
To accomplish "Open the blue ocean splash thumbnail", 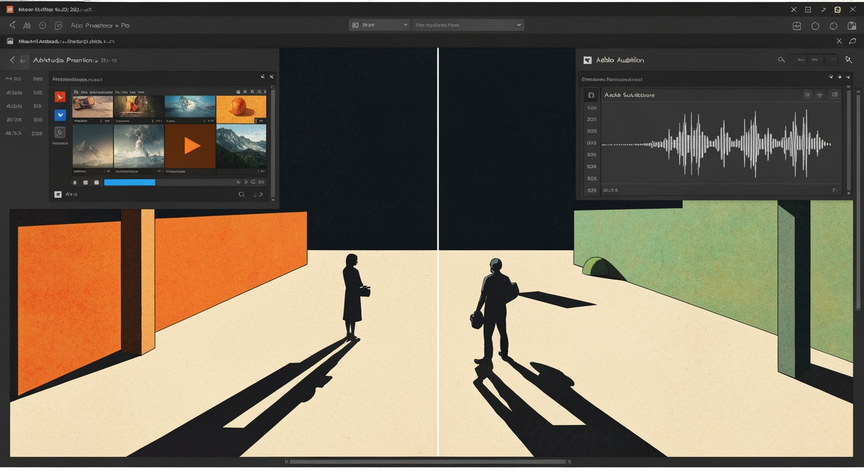I will click(190, 106).
